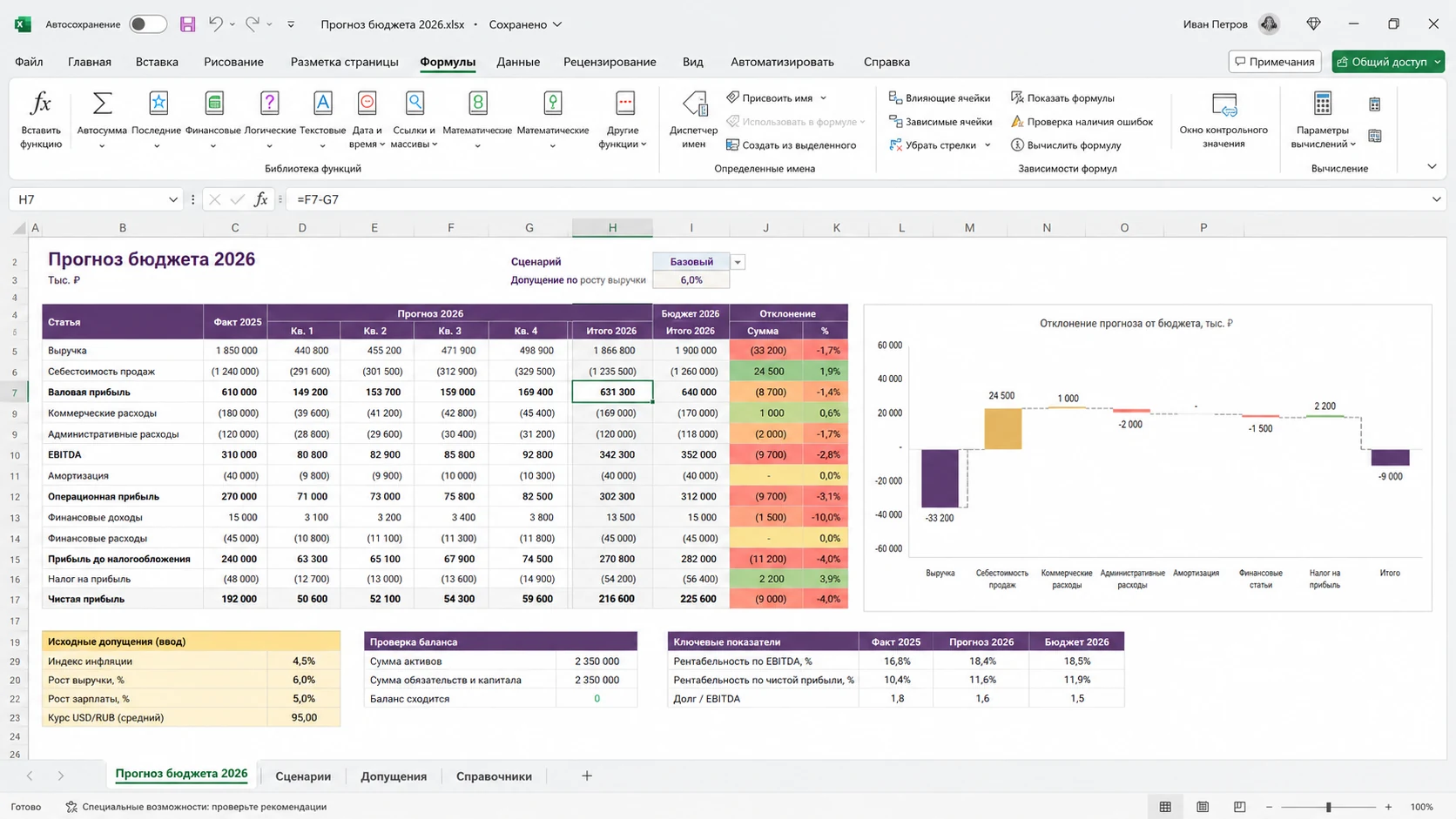This screenshot has height=819, width=1456.
Task: Toggle the Автосохранение switch
Action: coord(148,24)
